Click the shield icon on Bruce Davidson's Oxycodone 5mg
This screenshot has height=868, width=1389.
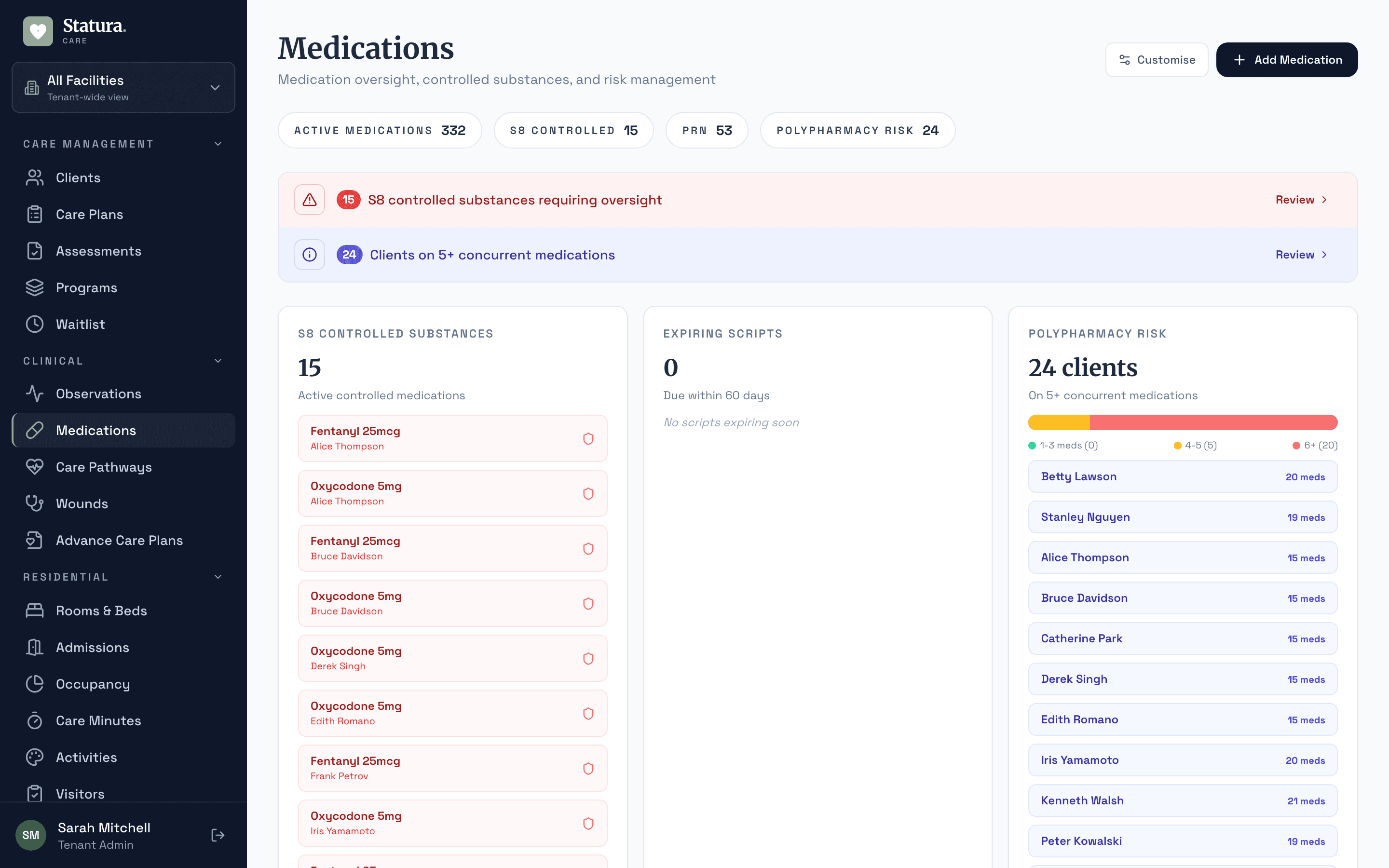click(x=588, y=604)
